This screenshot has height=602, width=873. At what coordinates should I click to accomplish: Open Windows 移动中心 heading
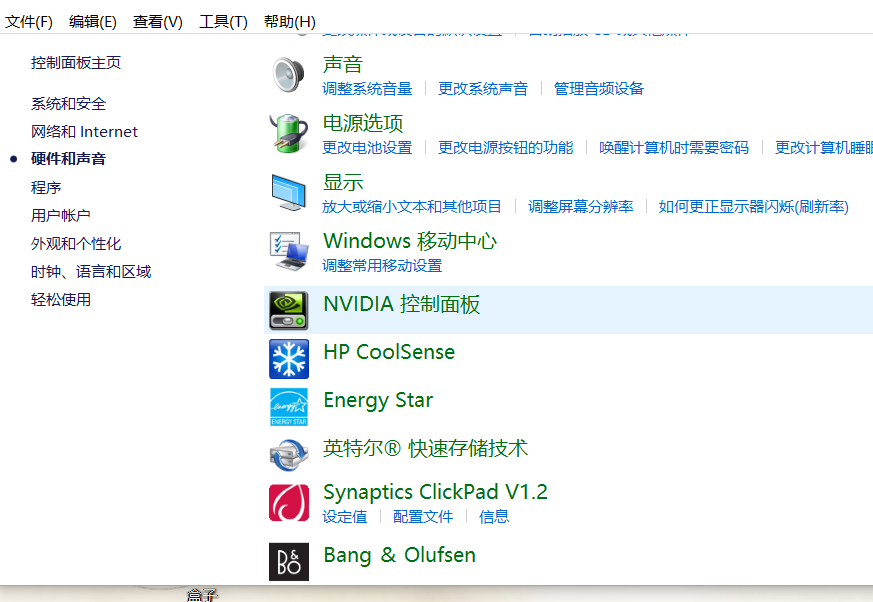pos(410,241)
